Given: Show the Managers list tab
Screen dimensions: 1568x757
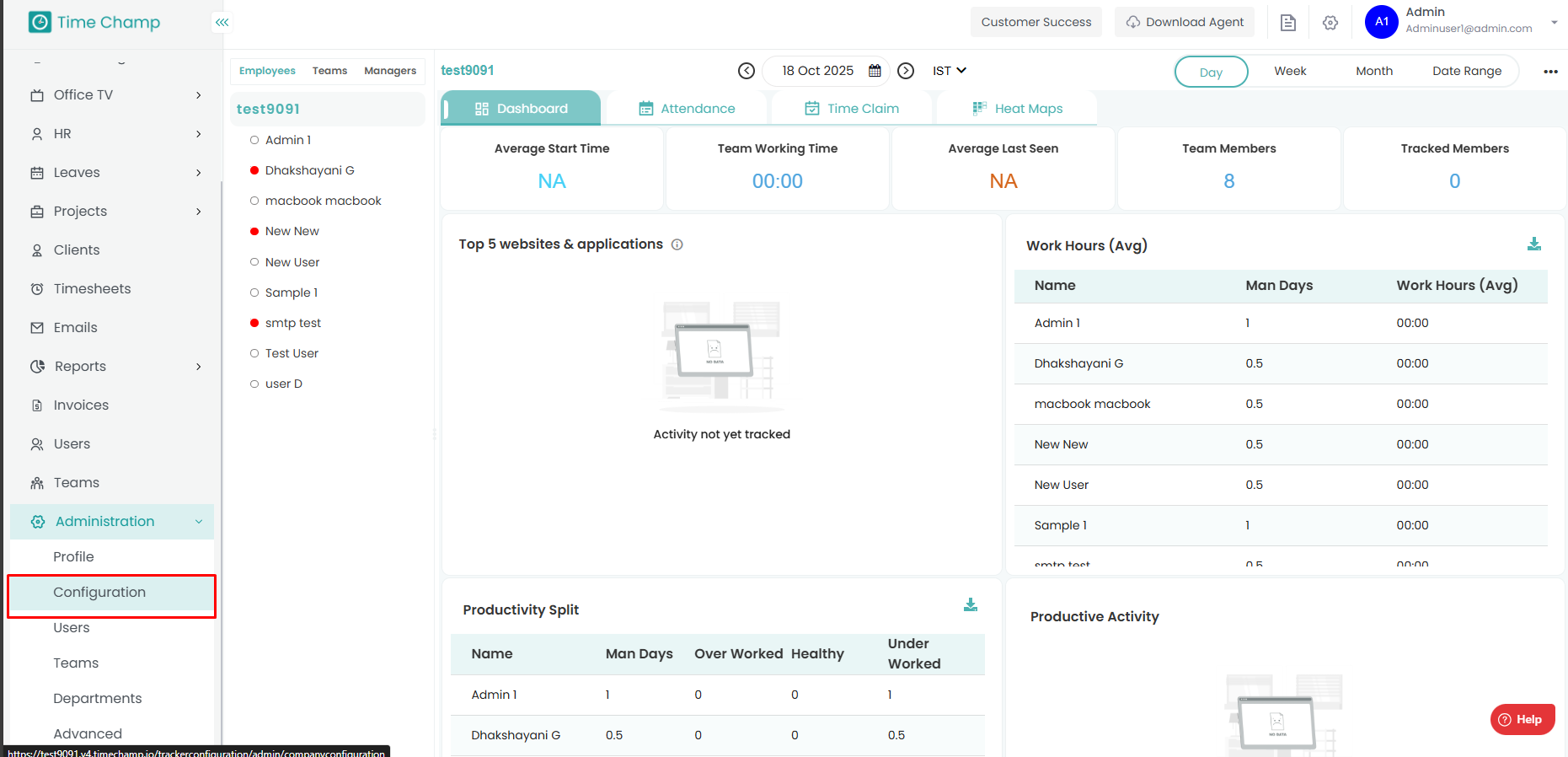Looking at the screenshot, I should 390,71.
